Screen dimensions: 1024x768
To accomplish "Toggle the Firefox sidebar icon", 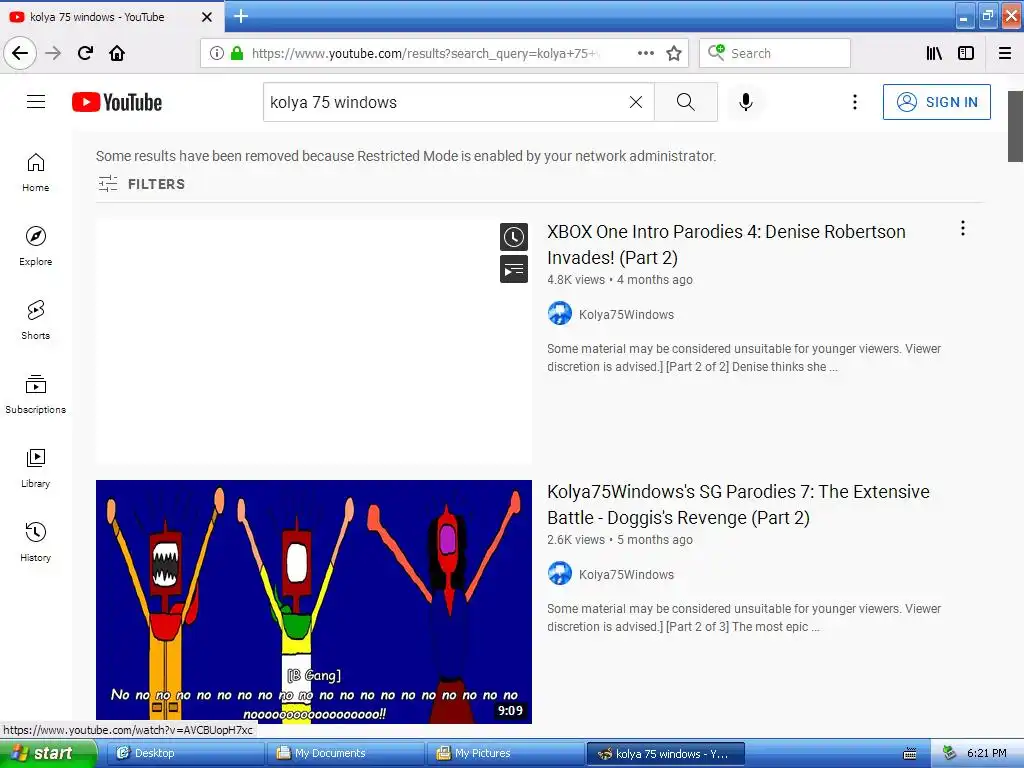I will 966,53.
